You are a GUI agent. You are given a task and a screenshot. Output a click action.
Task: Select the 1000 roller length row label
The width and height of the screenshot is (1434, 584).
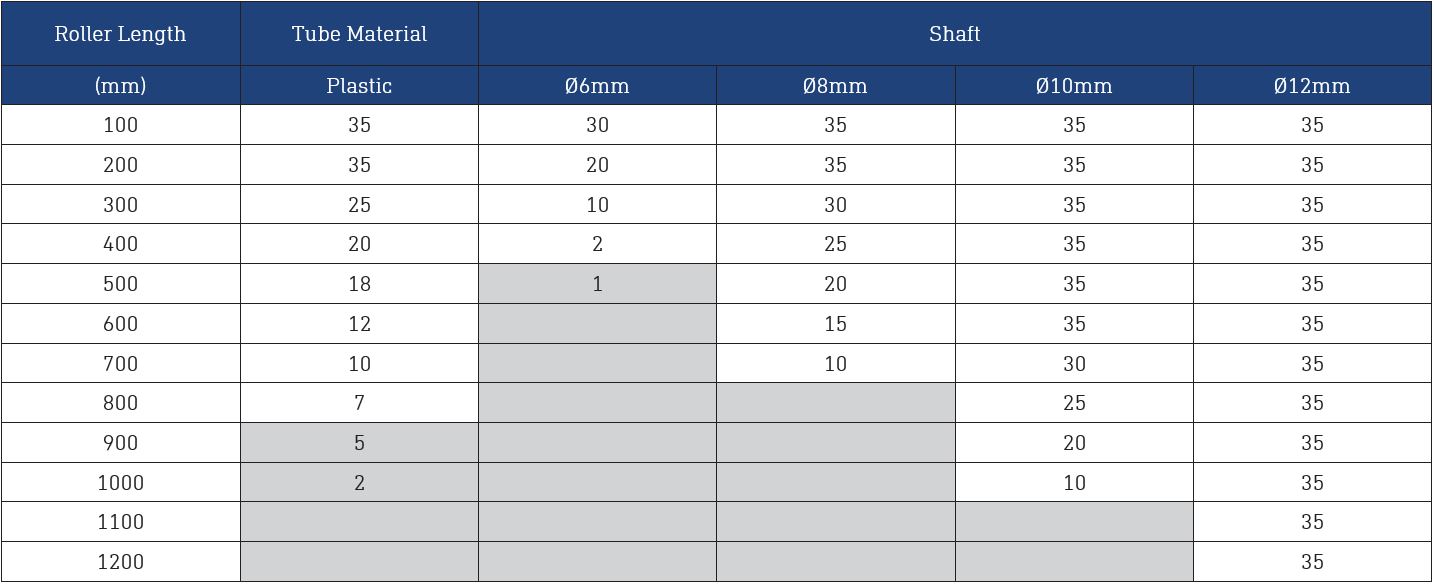(x=120, y=483)
